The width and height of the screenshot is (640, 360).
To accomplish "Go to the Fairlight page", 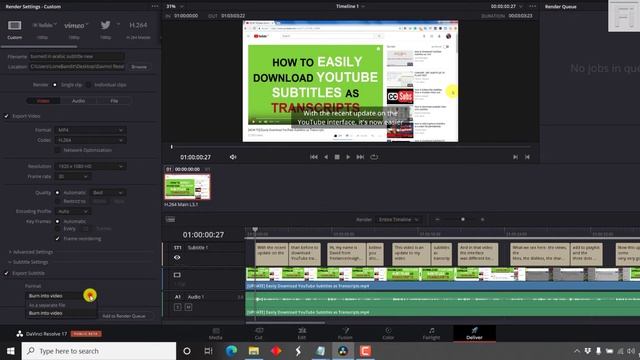I will tap(431, 333).
